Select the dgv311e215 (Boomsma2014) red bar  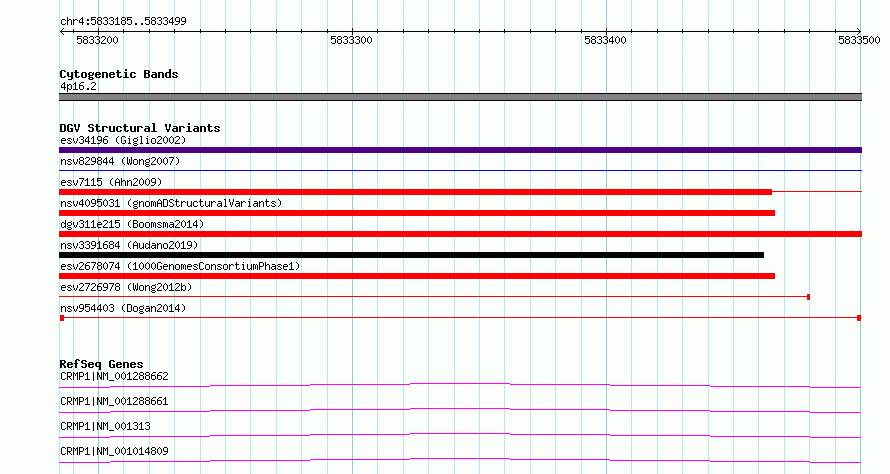[x=460, y=234]
